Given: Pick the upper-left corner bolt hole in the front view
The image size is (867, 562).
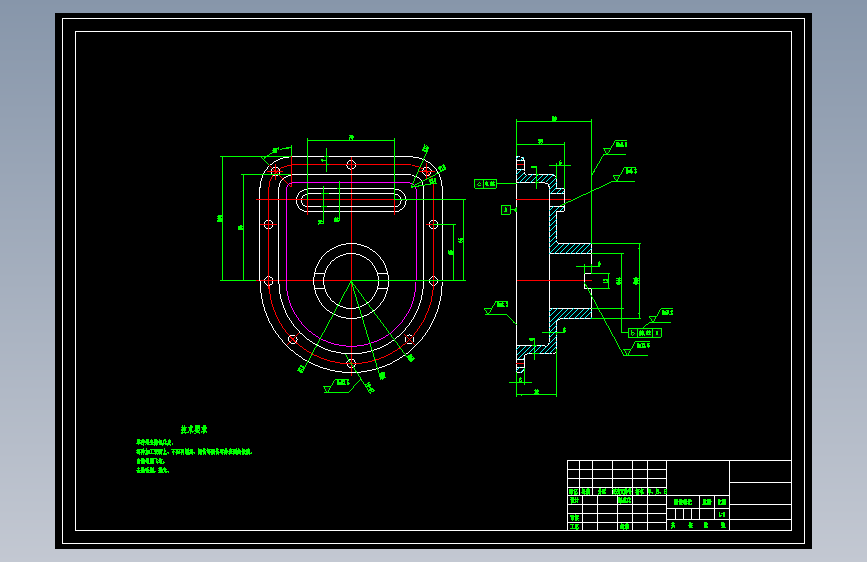Looking at the screenshot, I should click(x=275, y=171).
